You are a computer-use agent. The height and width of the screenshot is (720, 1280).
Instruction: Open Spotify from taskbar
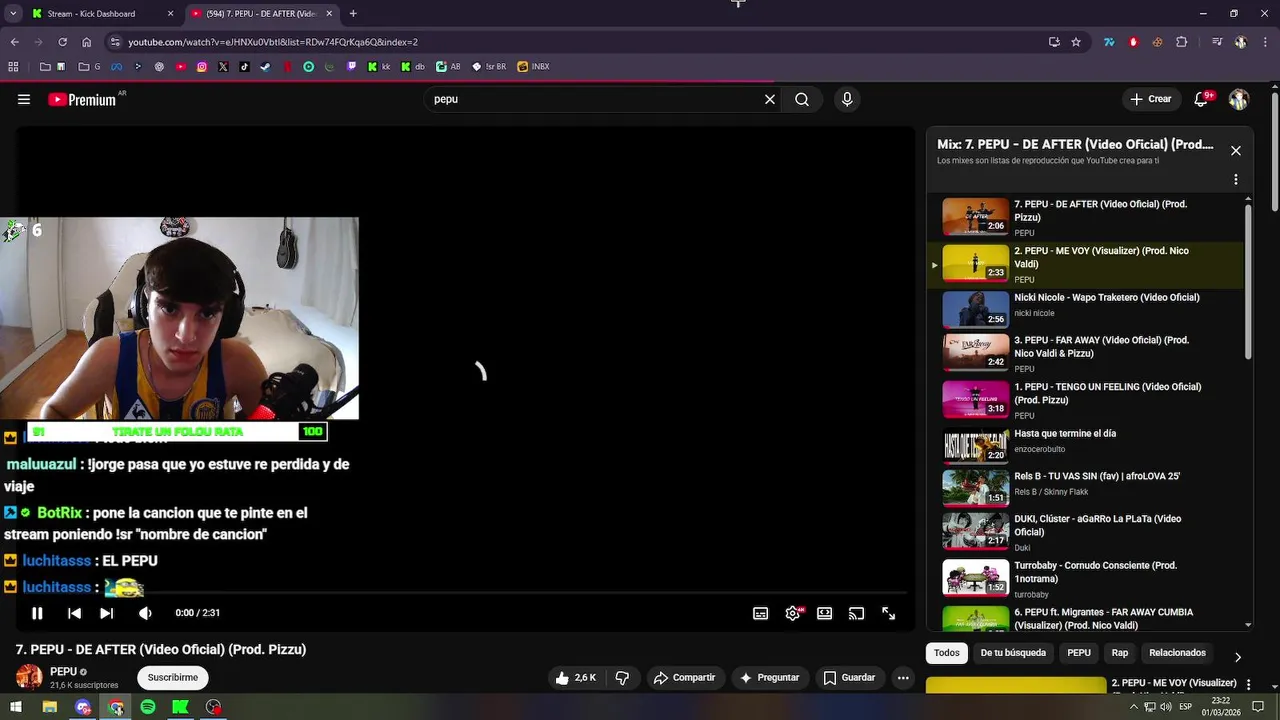pos(148,707)
